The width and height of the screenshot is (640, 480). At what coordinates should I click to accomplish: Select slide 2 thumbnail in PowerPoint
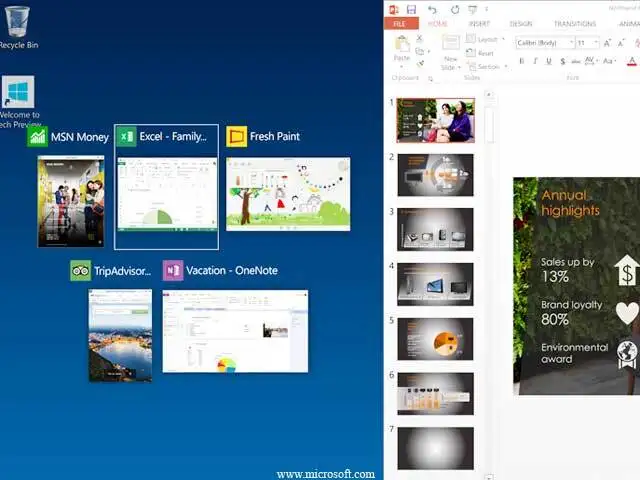[436, 175]
